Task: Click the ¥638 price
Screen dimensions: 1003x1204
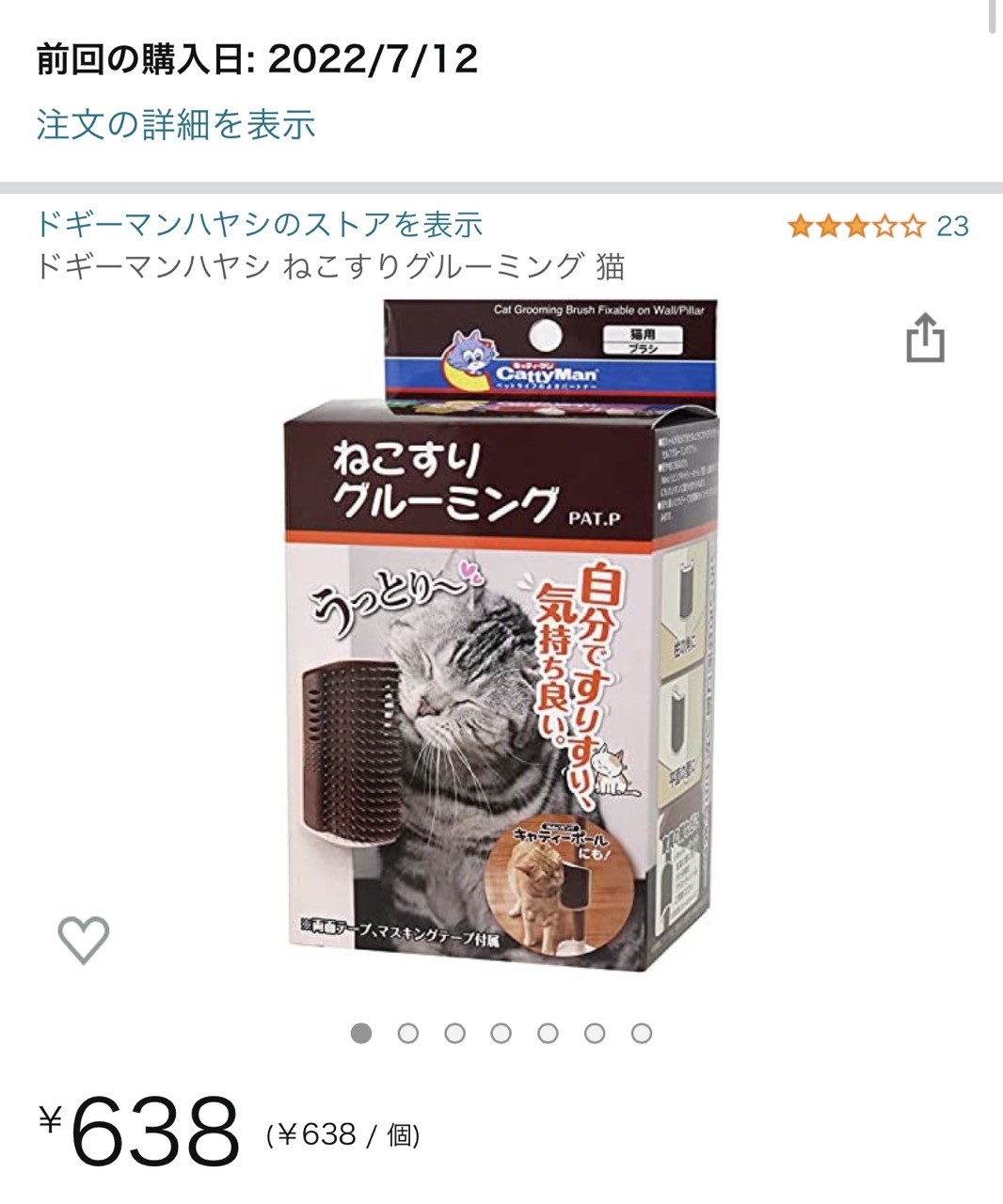Action: pos(139,1130)
